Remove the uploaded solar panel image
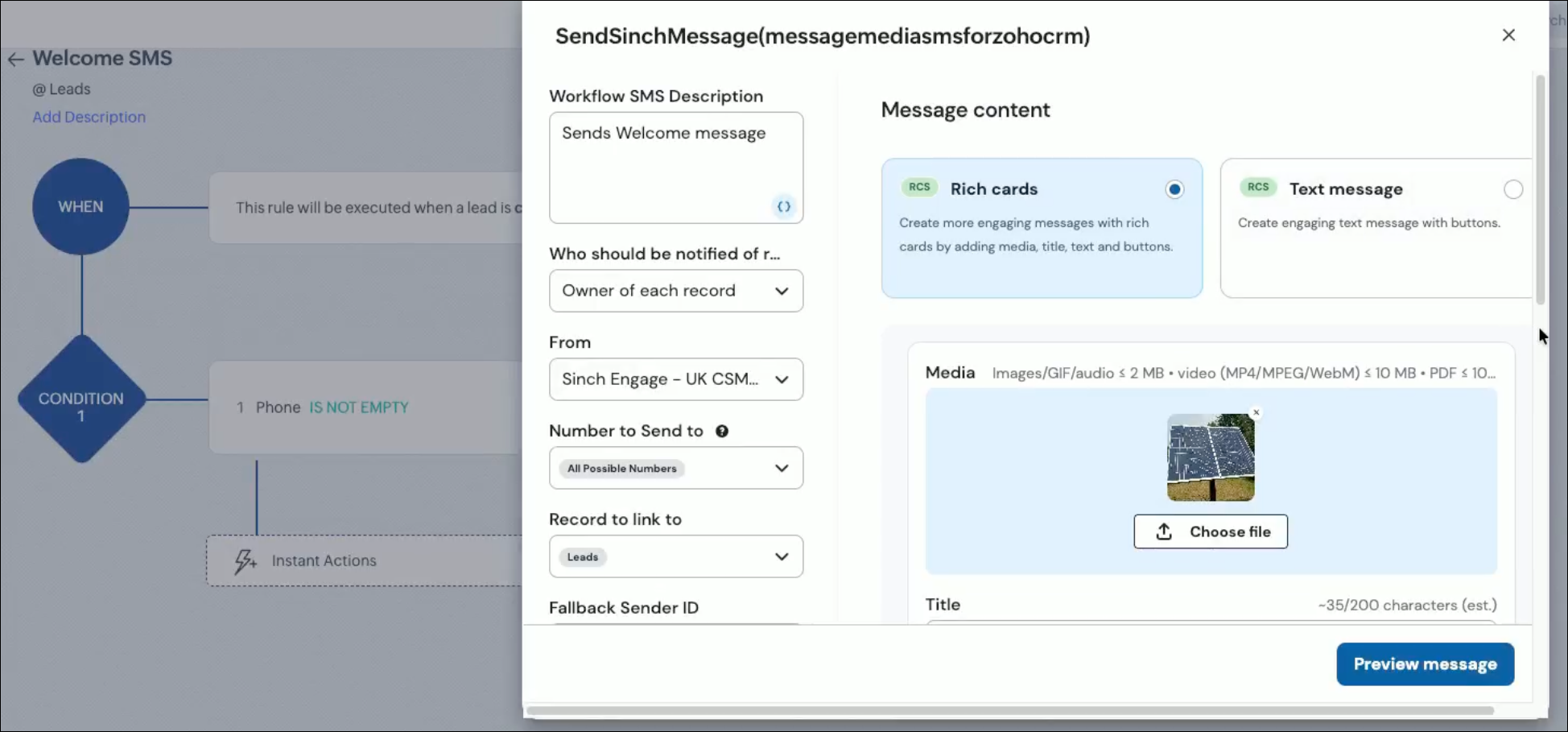 point(1256,412)
